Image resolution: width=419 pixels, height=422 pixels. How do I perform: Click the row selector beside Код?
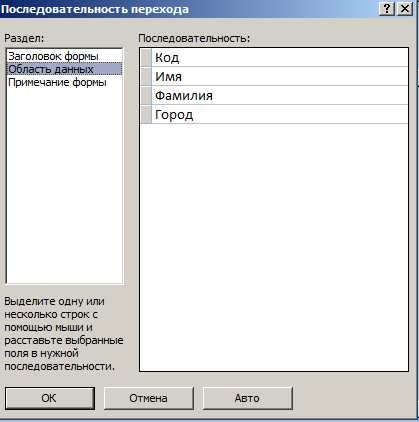tap(146, 58)
